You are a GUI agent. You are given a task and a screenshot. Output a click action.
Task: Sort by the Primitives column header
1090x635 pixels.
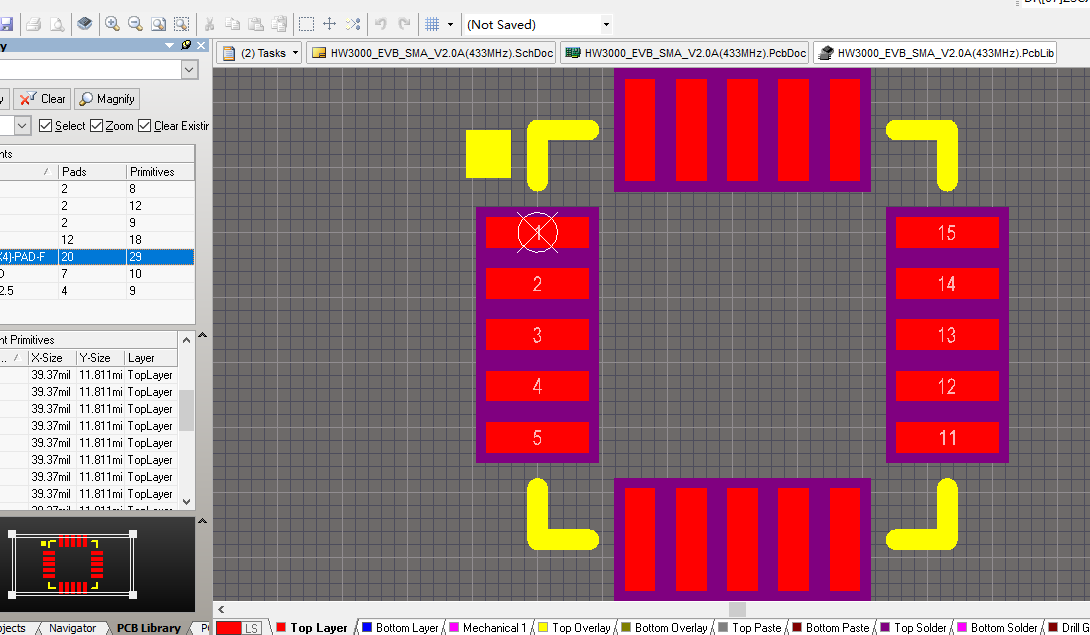[x=160, y=172]
